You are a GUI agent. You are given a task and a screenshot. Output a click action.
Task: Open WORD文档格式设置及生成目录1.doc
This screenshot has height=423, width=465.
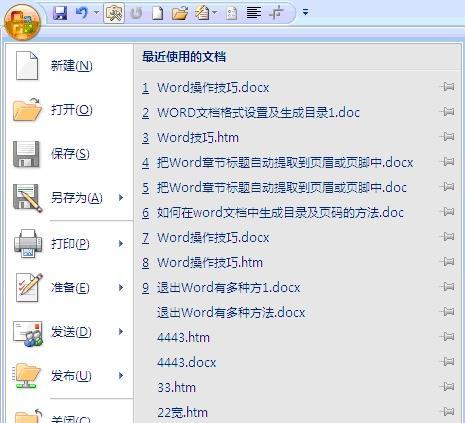tap(251, 113)
